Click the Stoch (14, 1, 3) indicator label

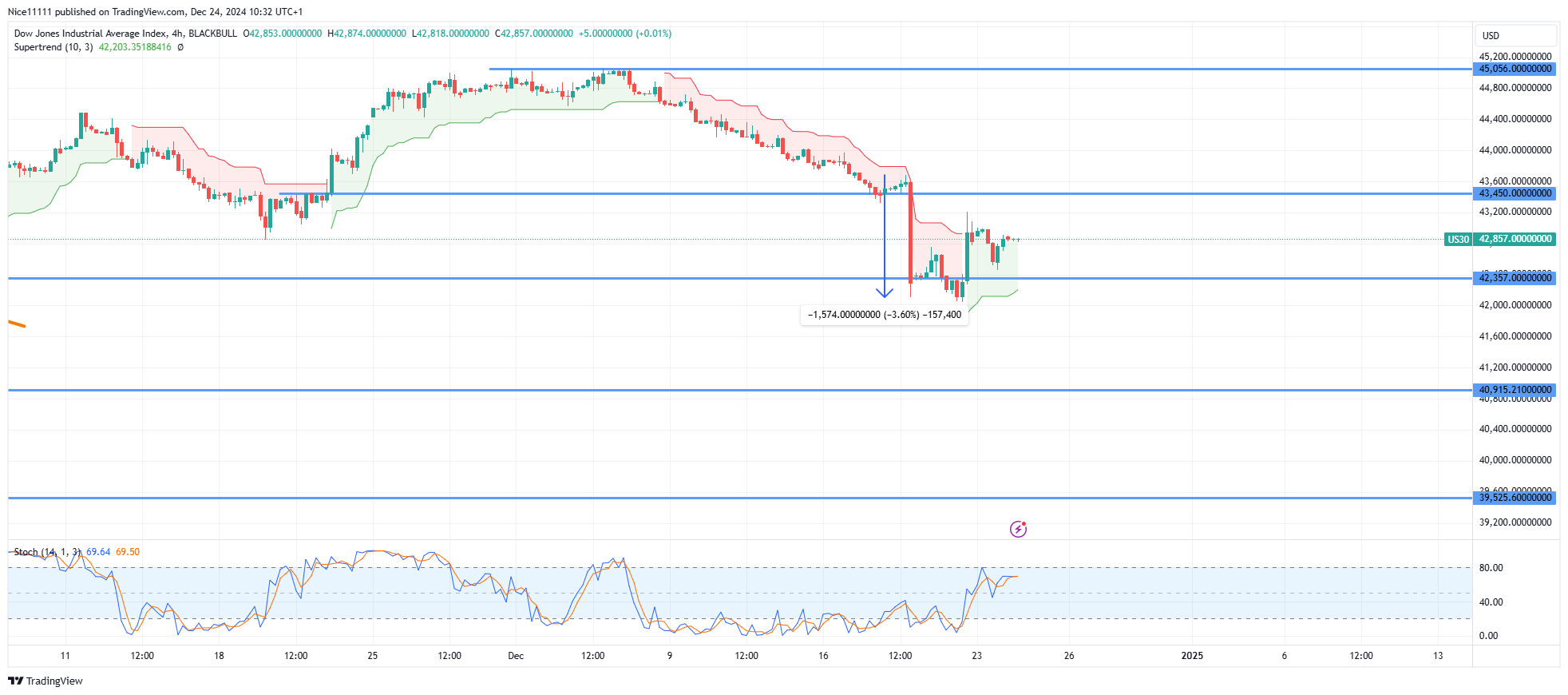pyautogui.click(x=47, y=552)
